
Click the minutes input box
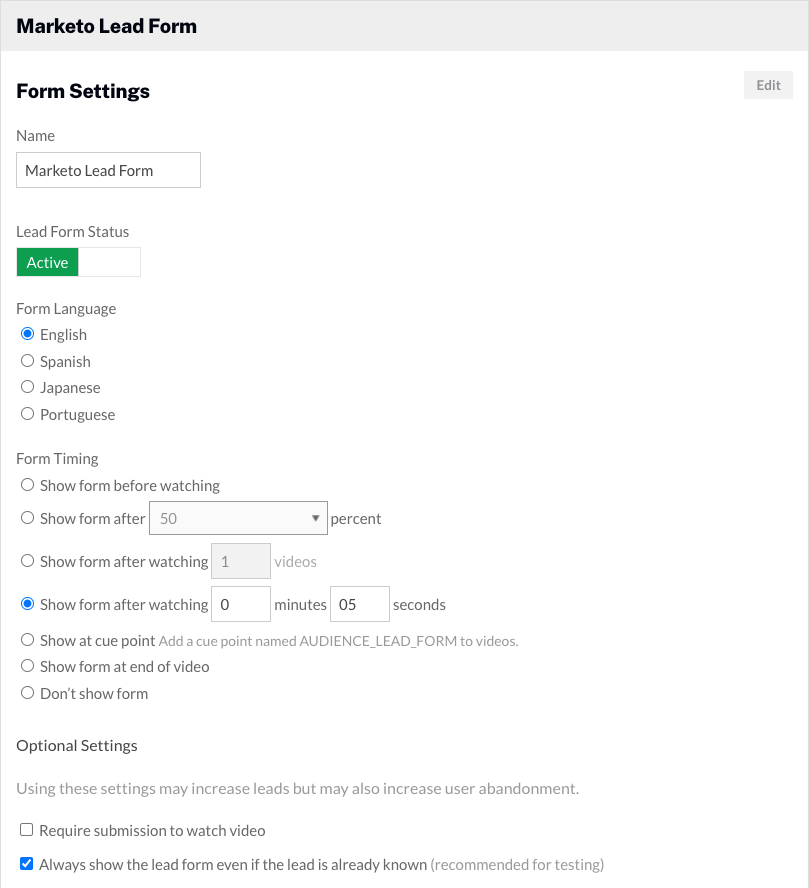(x=240, y=604)
